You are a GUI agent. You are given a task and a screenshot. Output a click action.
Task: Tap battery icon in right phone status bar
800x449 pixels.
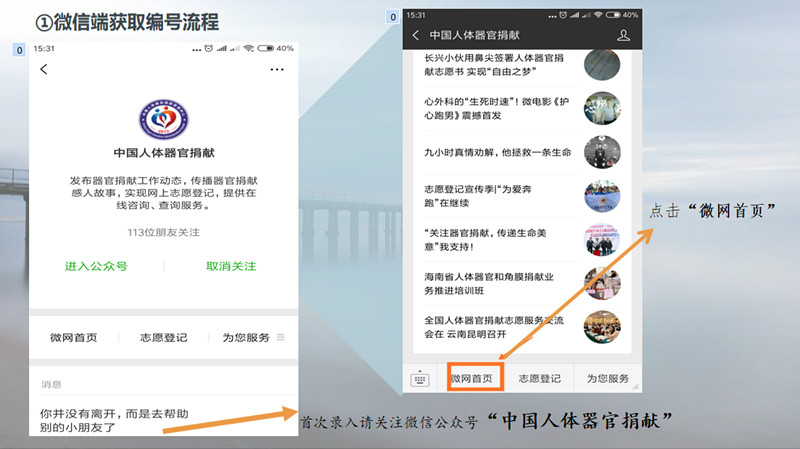pyautogui.click(x=613, y=15)
